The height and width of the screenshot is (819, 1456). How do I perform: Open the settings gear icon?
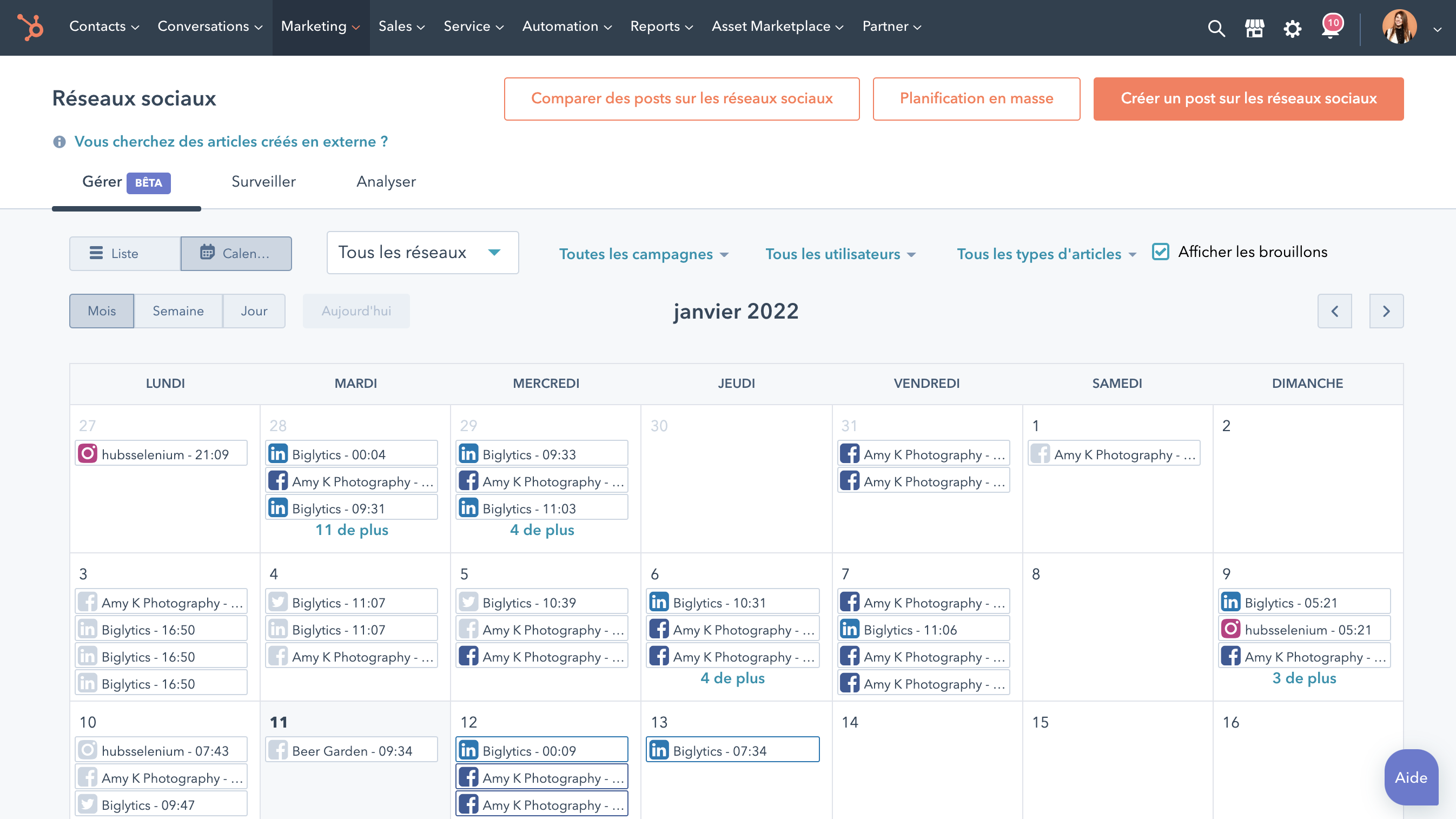pos(1292,28)
